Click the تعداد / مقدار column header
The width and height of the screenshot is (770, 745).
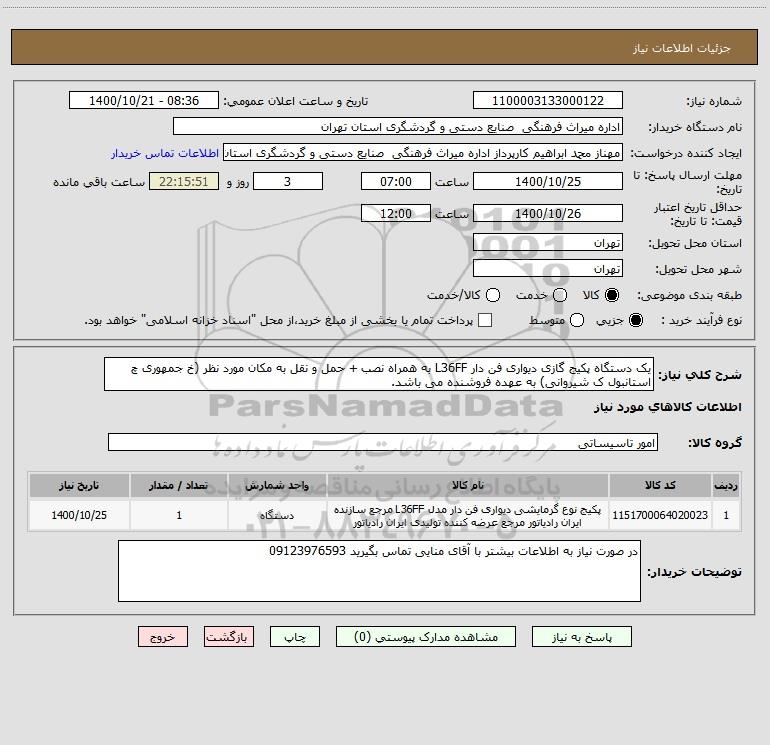pyautogui.click(x=179, y=485)
